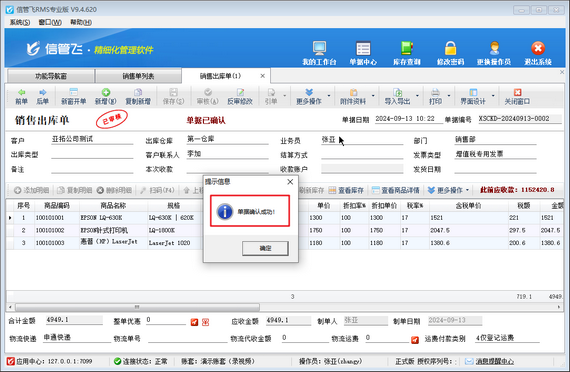Open 消息提醒中心 link in status bar
Screen dimensions: 570x372
[x=494, y=361]
